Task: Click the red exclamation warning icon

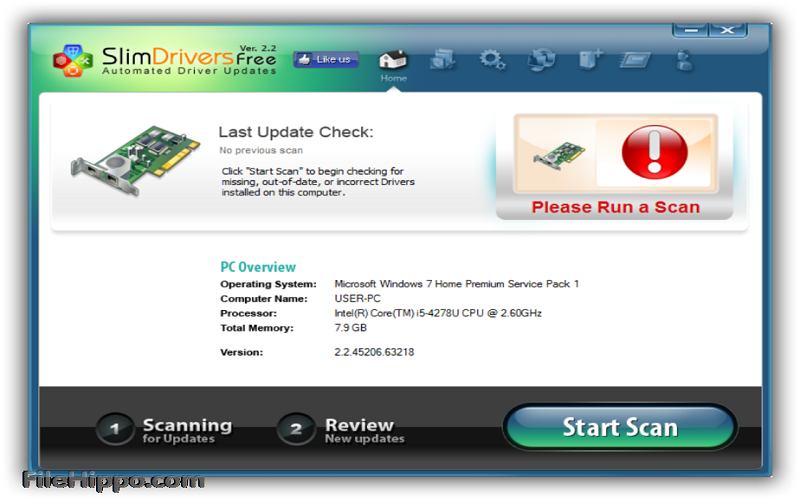Action: tap(654, 152)
